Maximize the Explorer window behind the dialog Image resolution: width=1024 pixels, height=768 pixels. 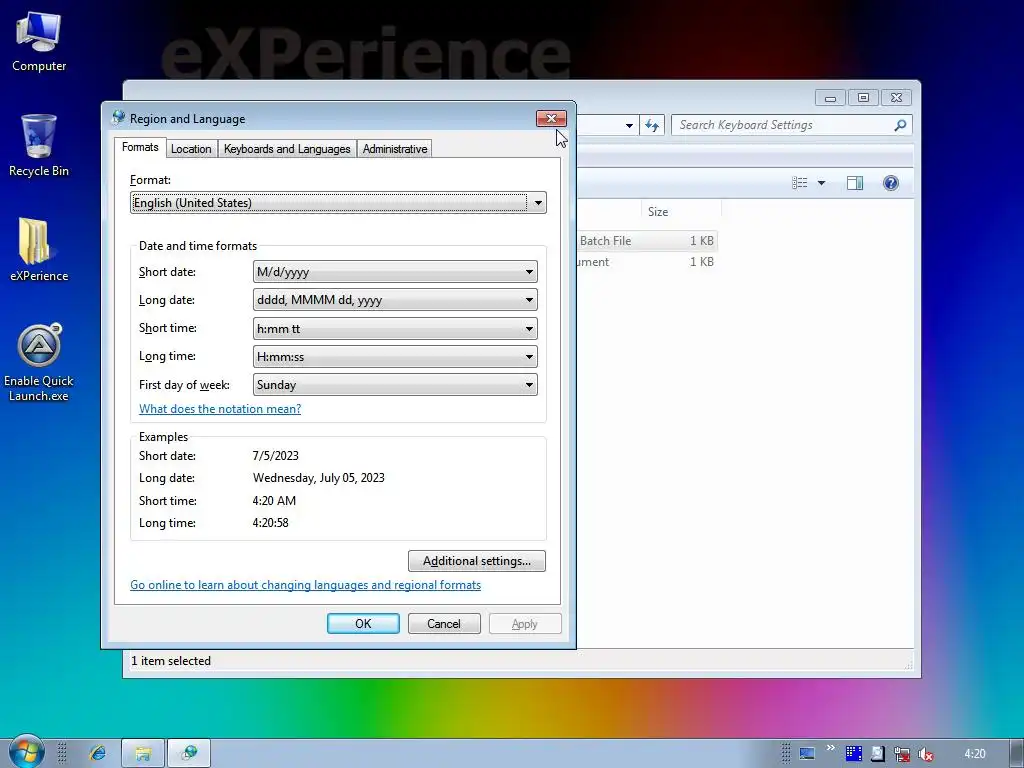[863, 98]
